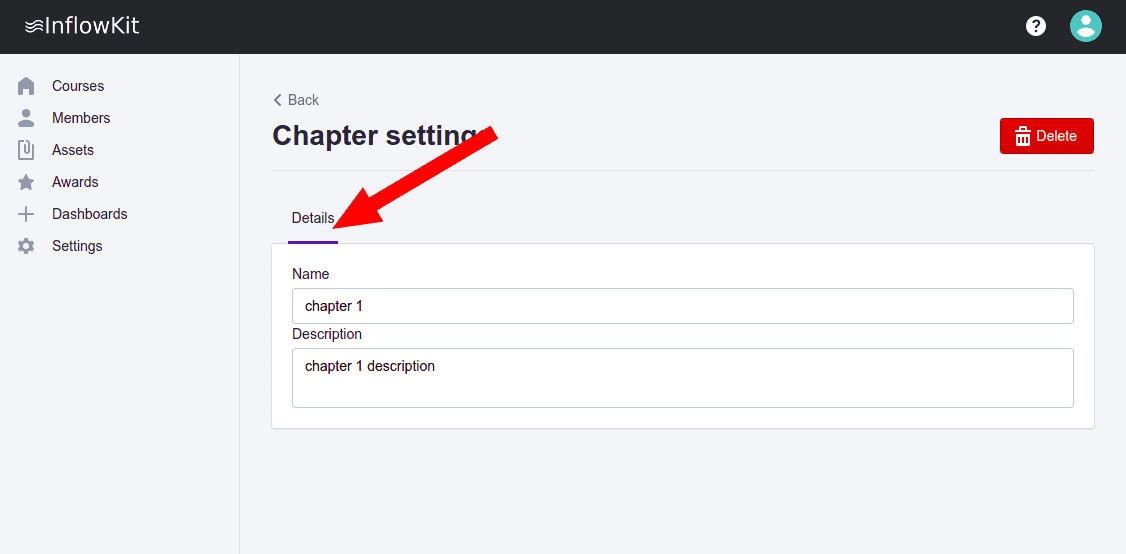Viewport: 1126px width, 554px height.
Task: Click the InflowKit logo
Action: [x=82, y=26]
